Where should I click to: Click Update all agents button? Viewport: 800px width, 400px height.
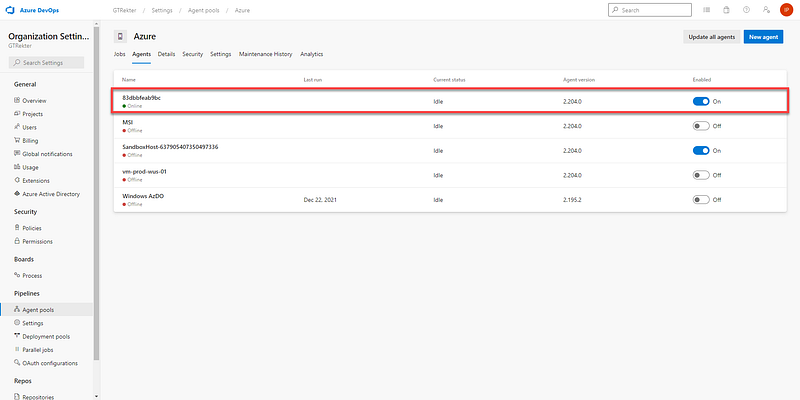712,37
